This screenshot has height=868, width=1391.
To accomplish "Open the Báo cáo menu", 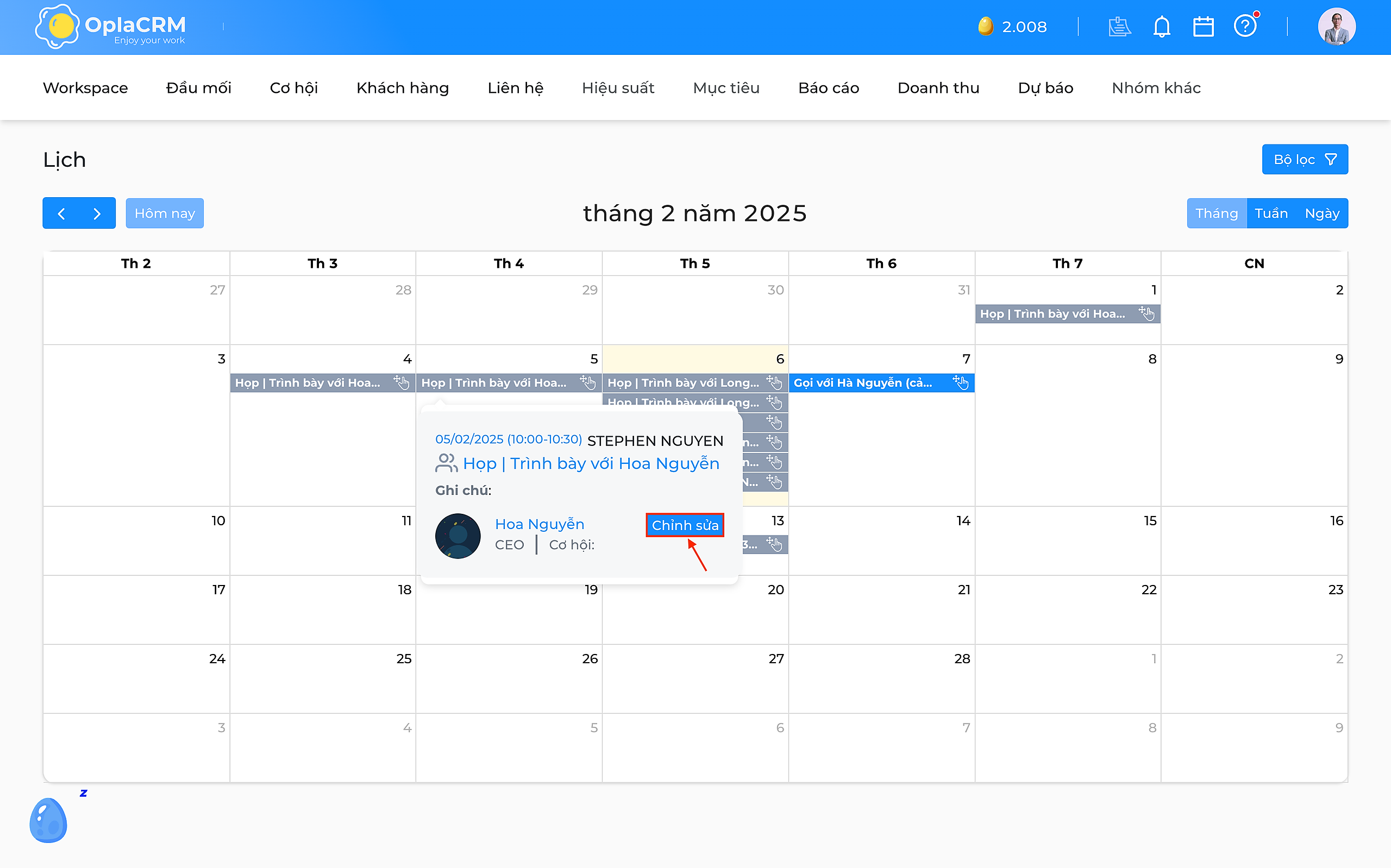I will tap(829, 88).
